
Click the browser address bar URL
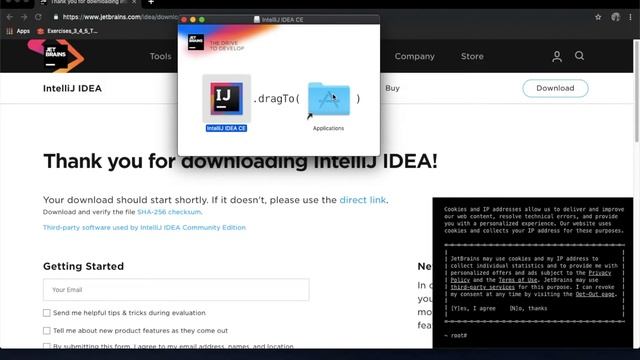(120, 17)
